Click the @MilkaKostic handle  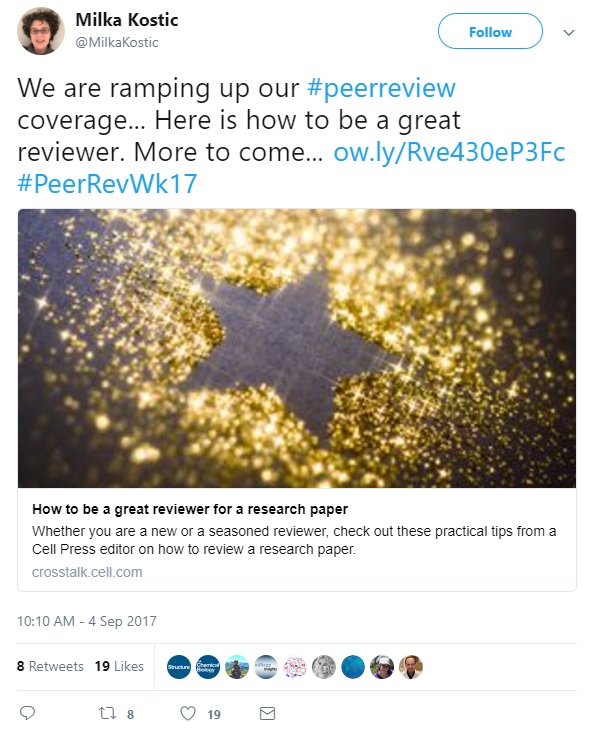coord(117,42)
